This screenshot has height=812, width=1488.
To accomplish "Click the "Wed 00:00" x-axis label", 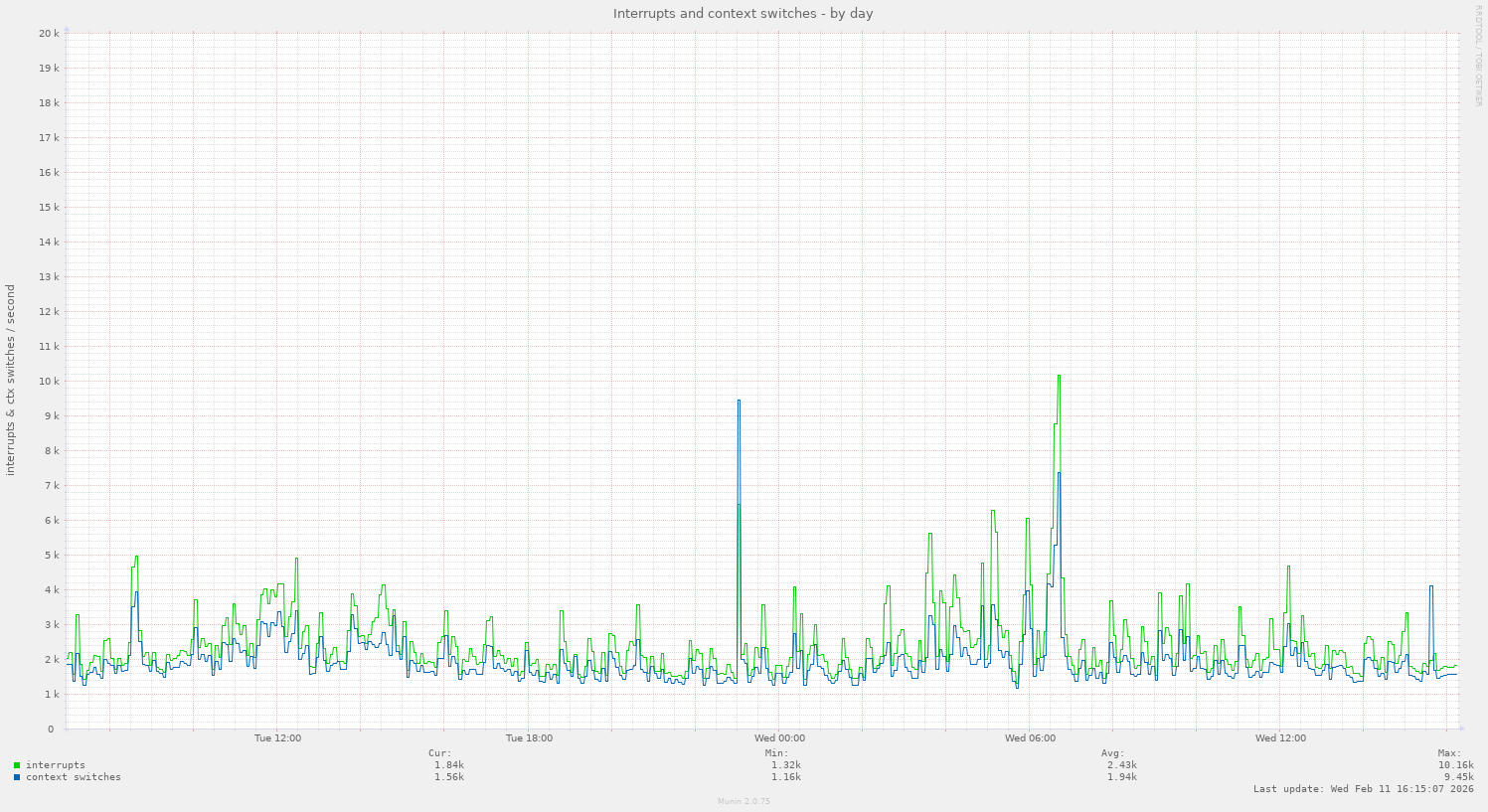I will [779, 738].
